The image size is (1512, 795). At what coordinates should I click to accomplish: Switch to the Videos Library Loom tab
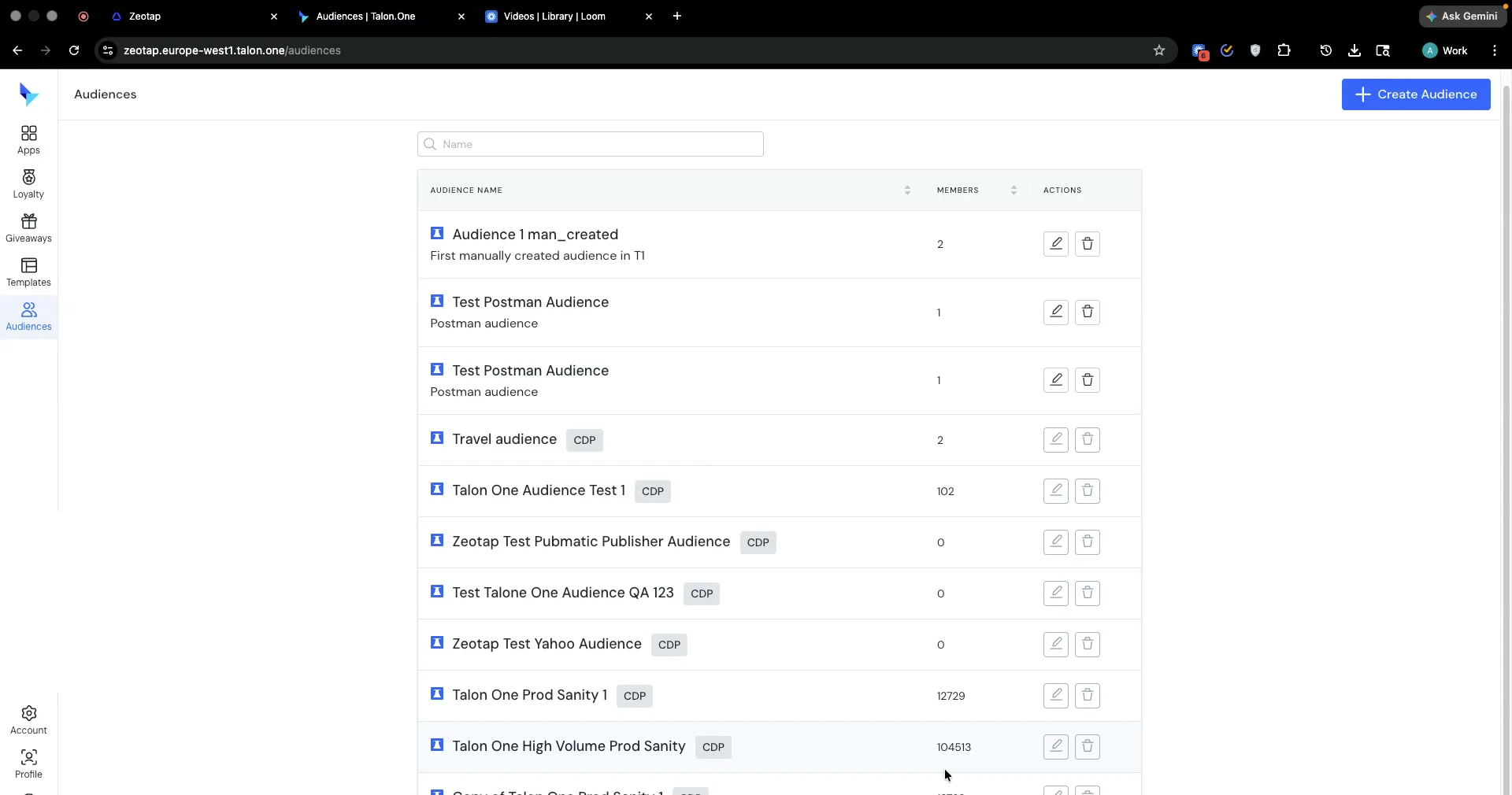(569, 17)
